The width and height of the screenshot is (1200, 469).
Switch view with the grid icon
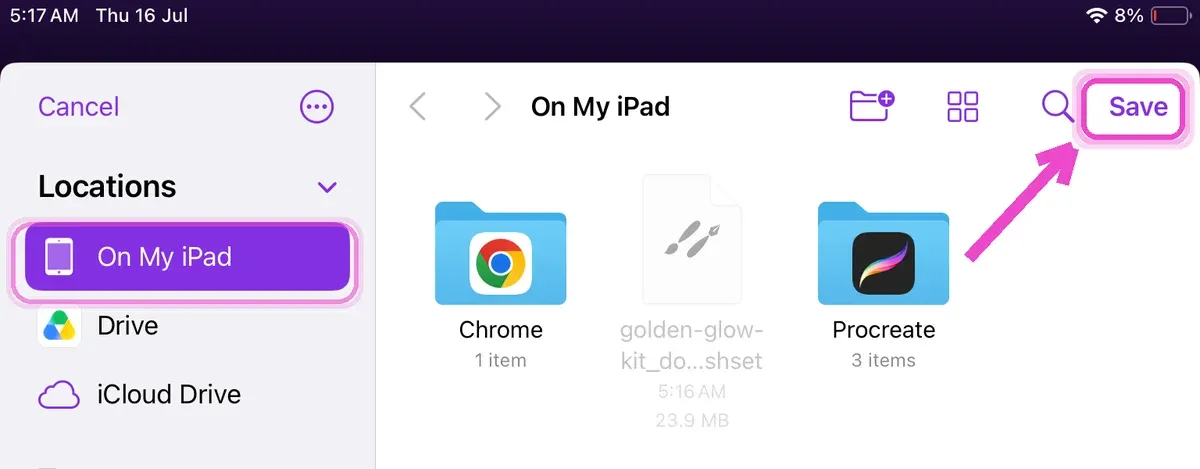962,107
